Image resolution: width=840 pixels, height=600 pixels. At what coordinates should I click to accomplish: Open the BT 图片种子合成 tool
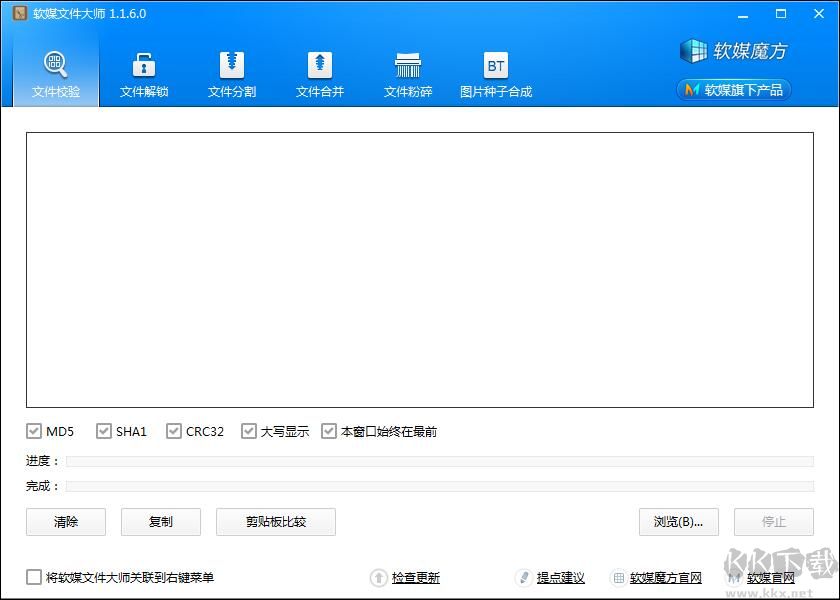tap(495, 70)
